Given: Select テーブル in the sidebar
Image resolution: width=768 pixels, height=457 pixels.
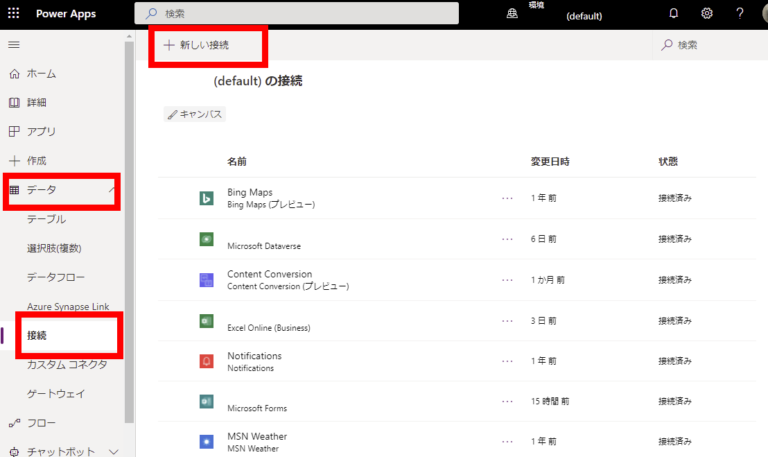Looking at the screenshot, I should pos(47,219).
